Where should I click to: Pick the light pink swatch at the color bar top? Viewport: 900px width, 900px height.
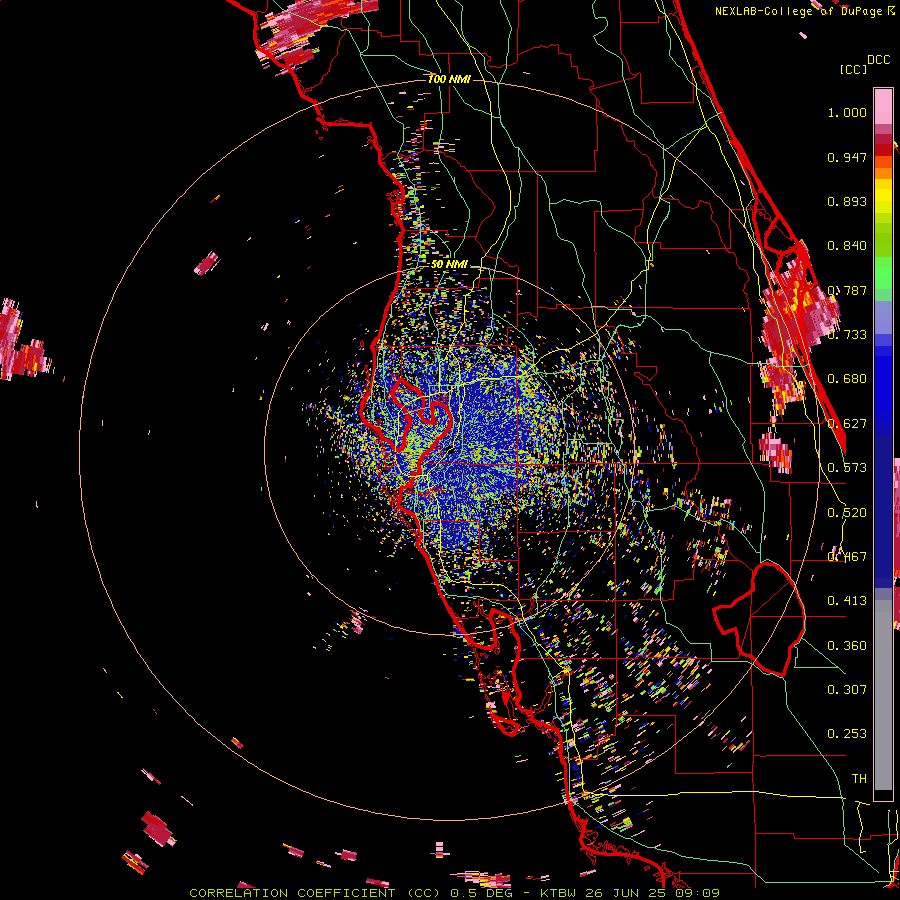pyautogui.click(x=883, y=106)
